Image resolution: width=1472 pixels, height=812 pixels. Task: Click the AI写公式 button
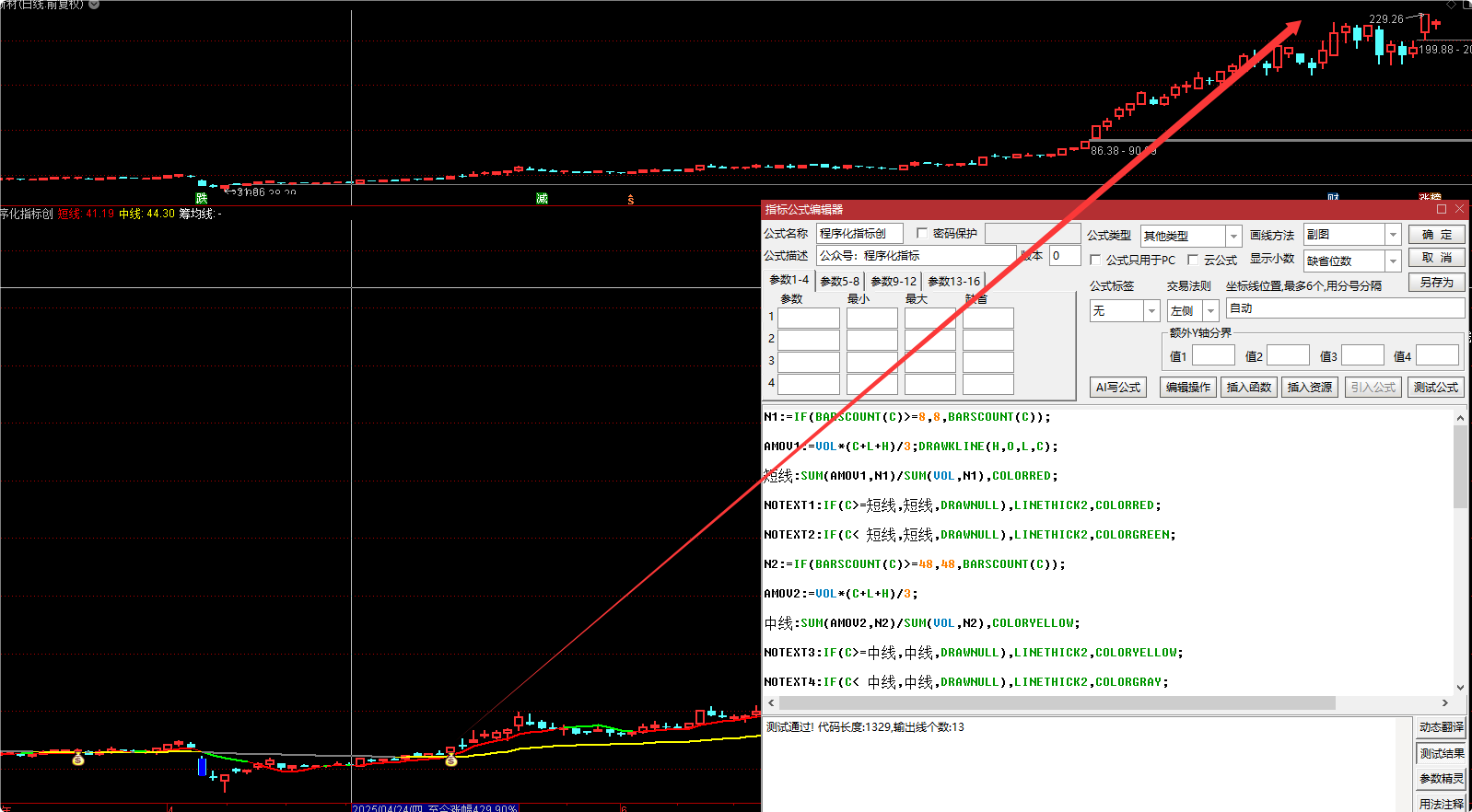point(1118,388)
